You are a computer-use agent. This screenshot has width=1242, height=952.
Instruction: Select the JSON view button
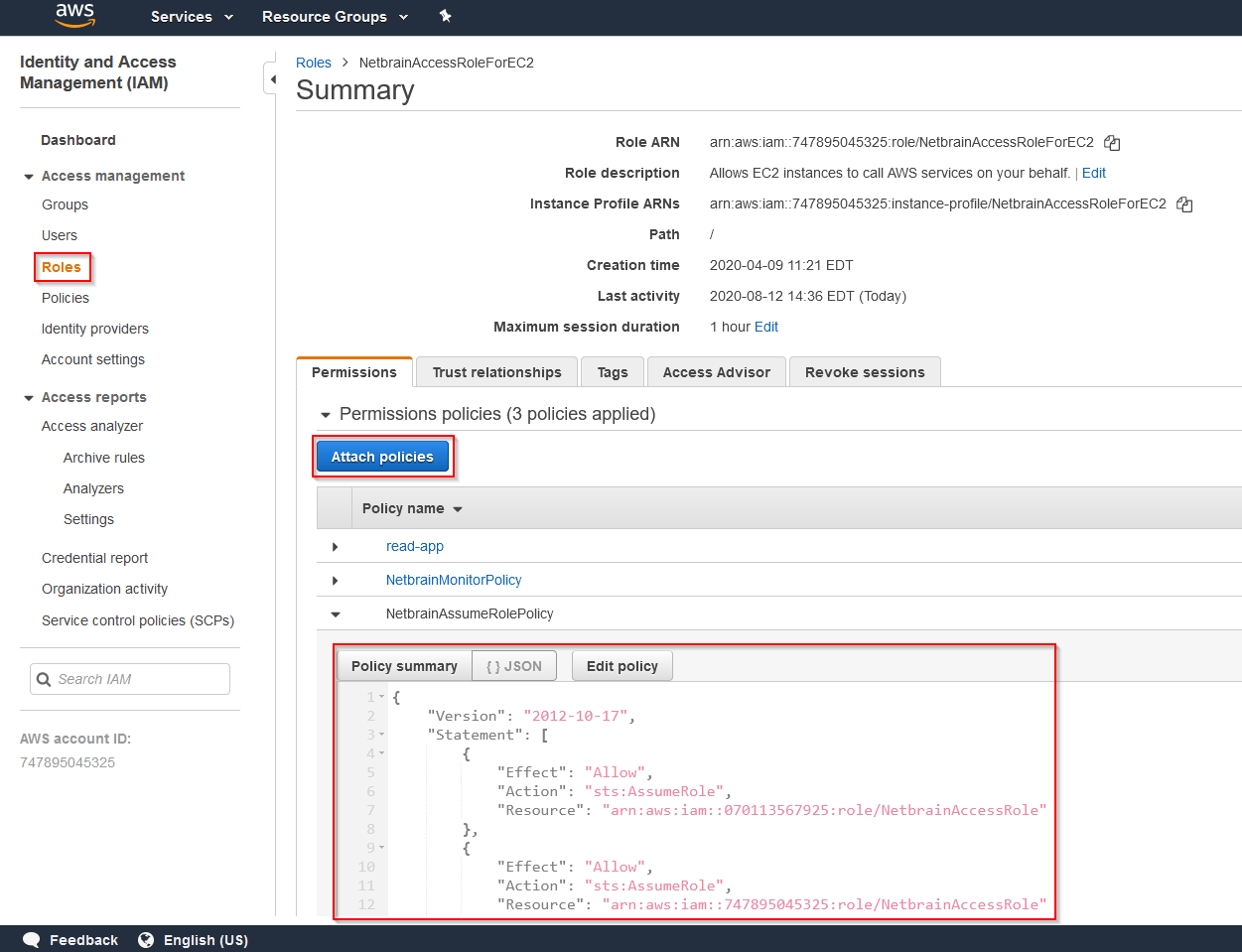(514, 666)
